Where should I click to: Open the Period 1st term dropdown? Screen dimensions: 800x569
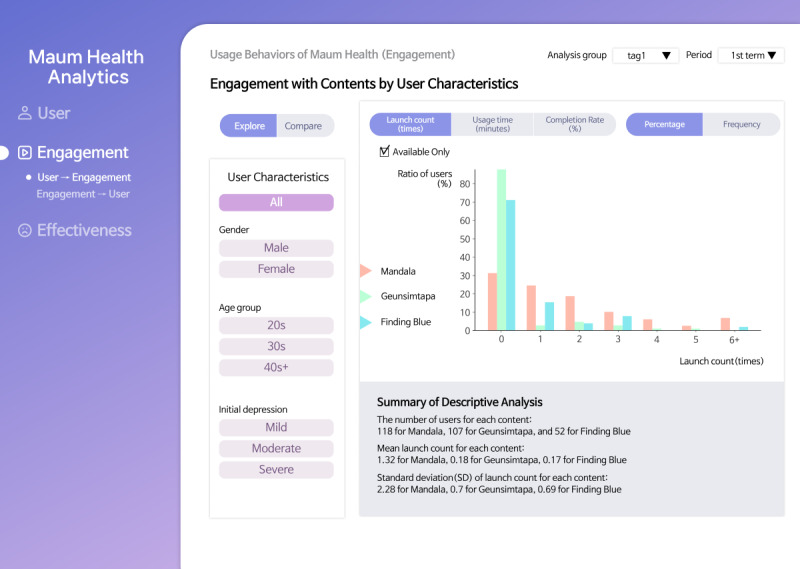coord(751,55)
